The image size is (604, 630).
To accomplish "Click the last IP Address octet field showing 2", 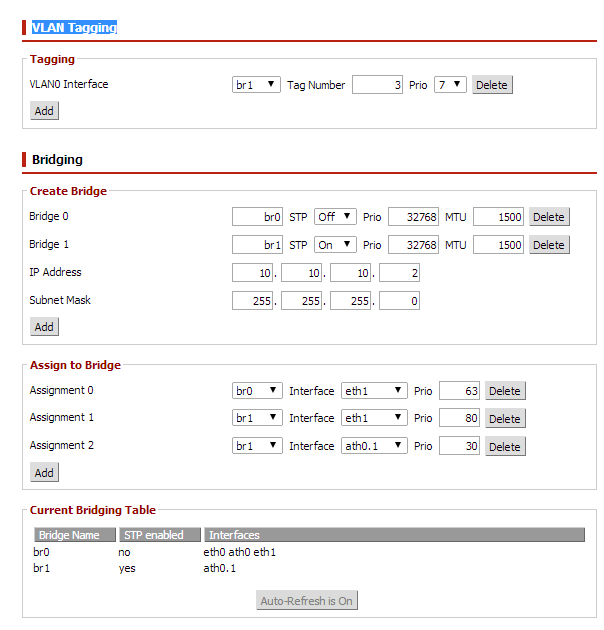I will coord(399,273).
